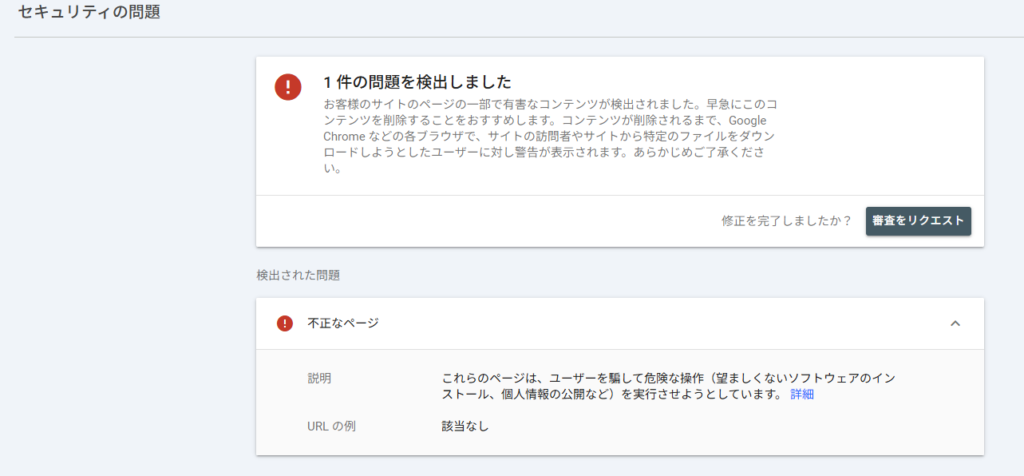Viewport: 1024px width, 476px height.
Task: Collapse the 不正なページ section using the chevron
Action: 955,323
